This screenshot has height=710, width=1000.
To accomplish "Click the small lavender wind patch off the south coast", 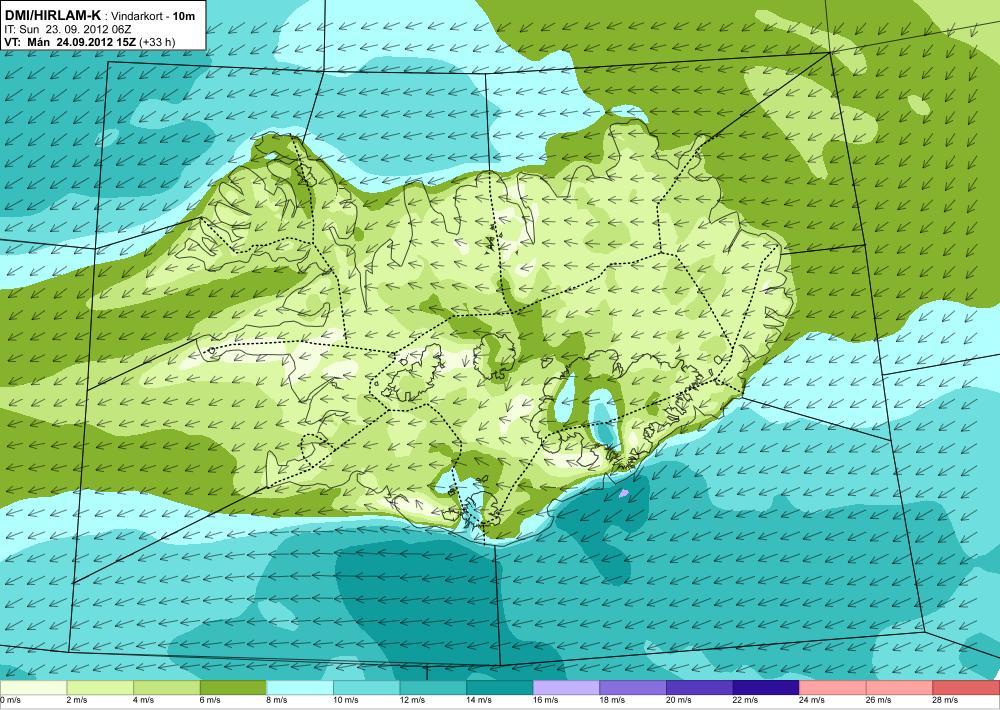I will [x=624, y=493].
